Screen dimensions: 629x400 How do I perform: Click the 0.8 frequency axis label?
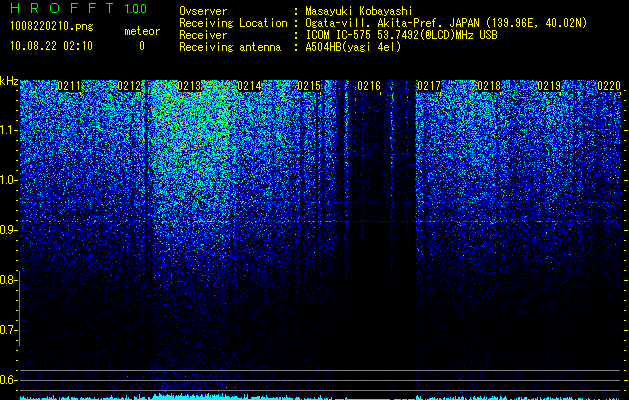click(x=8, y=280)
